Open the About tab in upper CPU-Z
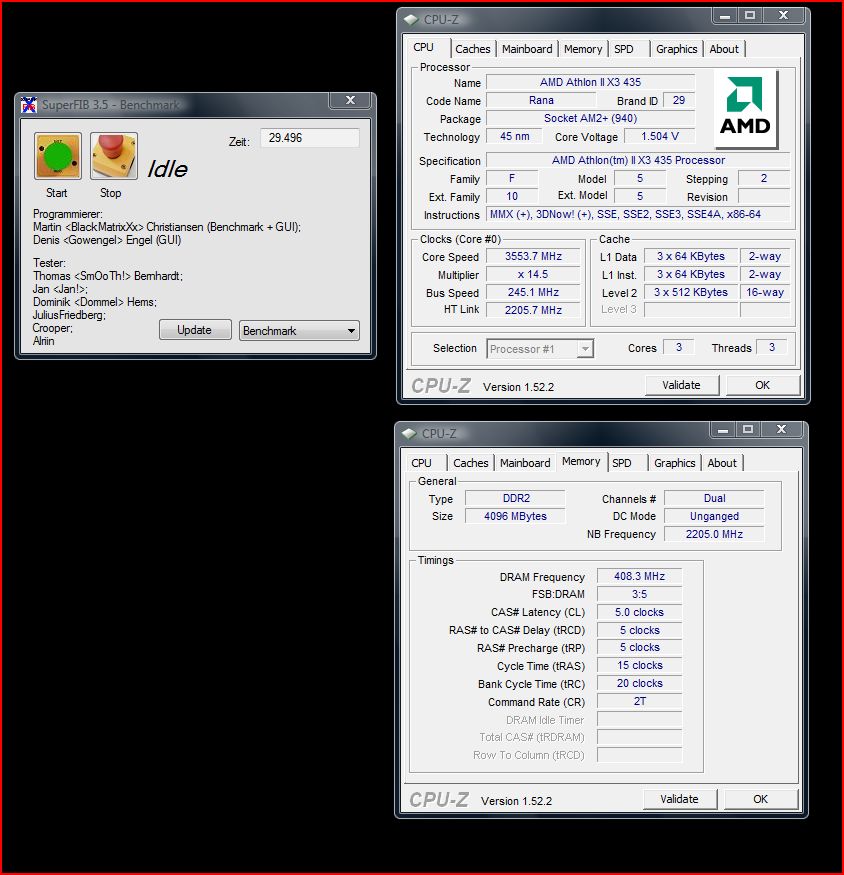Viewport: 844px width, 875px height. click(x=724, y=49)
